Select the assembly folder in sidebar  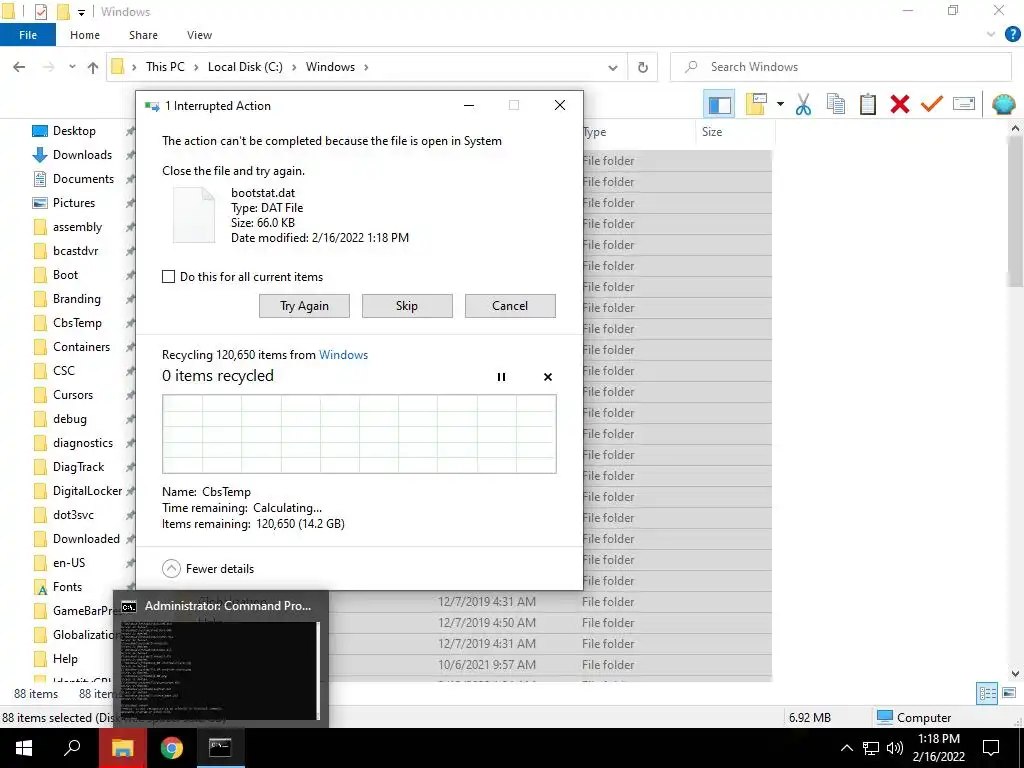(77, 227)
